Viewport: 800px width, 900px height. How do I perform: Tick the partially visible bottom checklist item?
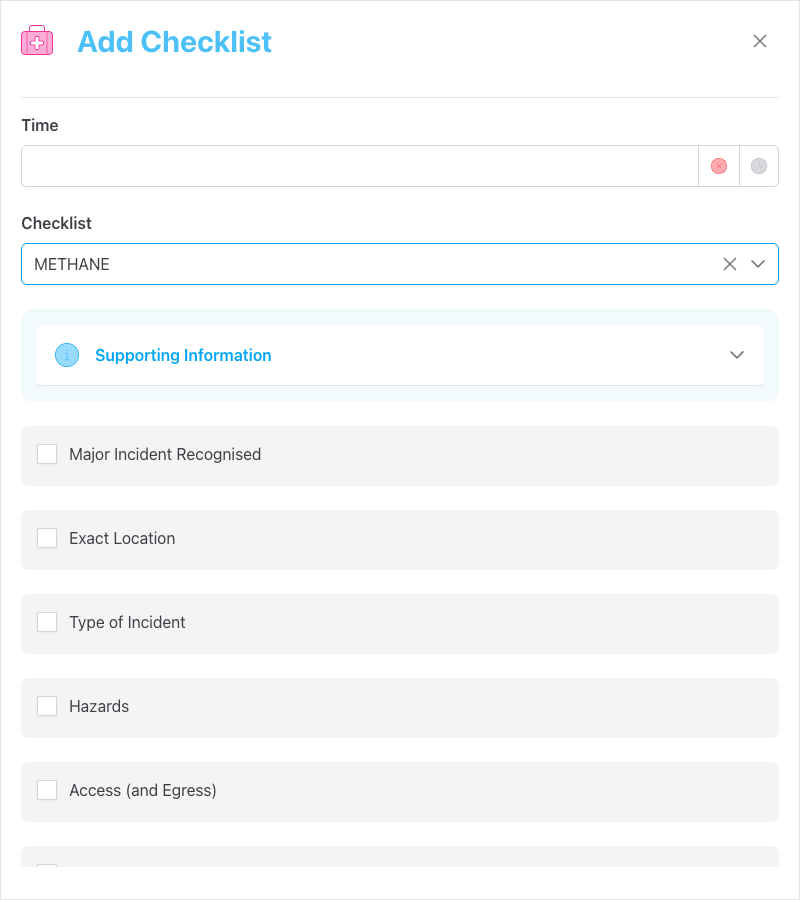(47, 868)
